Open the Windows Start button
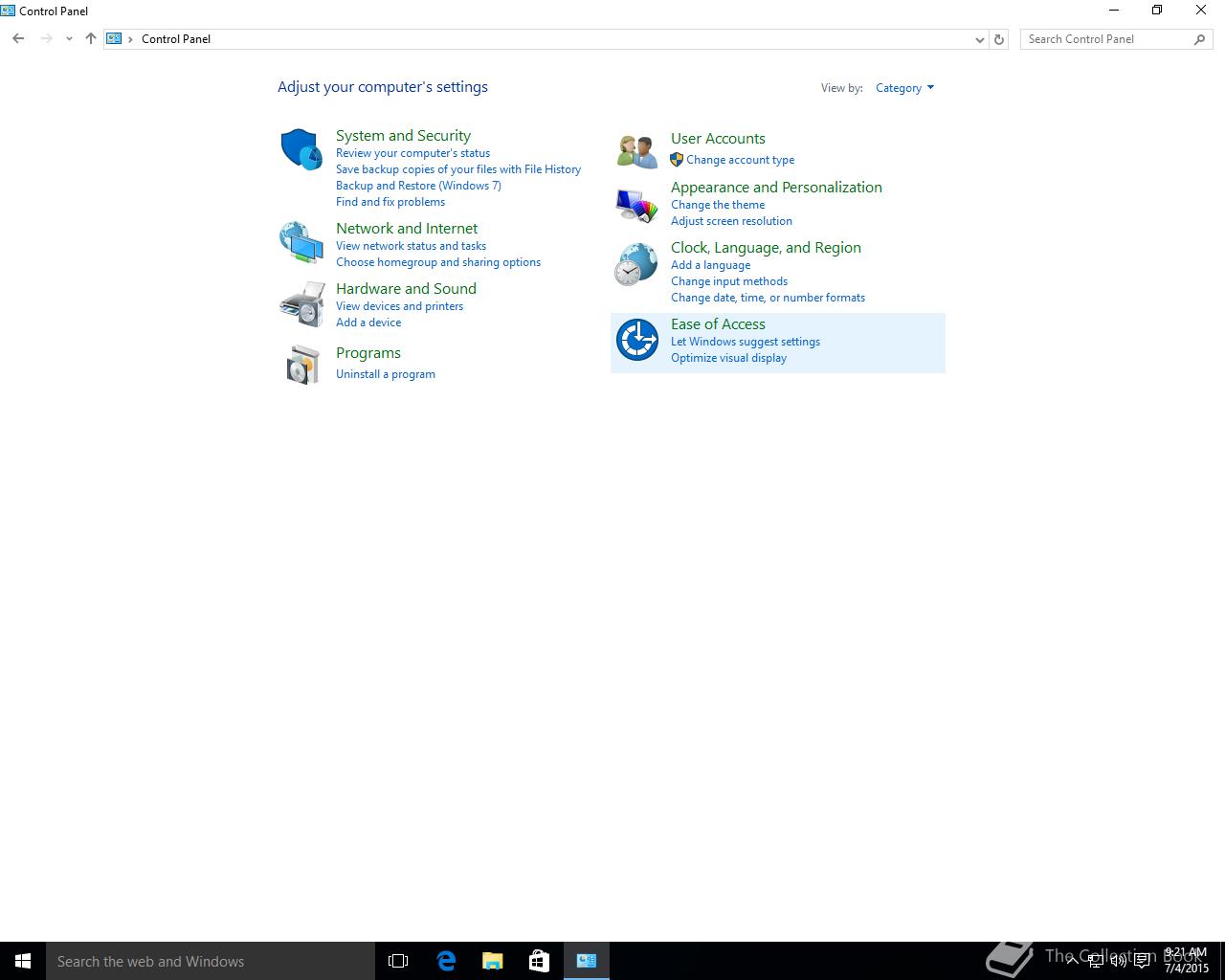1225x980 pixels. click(x=23, y=961)
